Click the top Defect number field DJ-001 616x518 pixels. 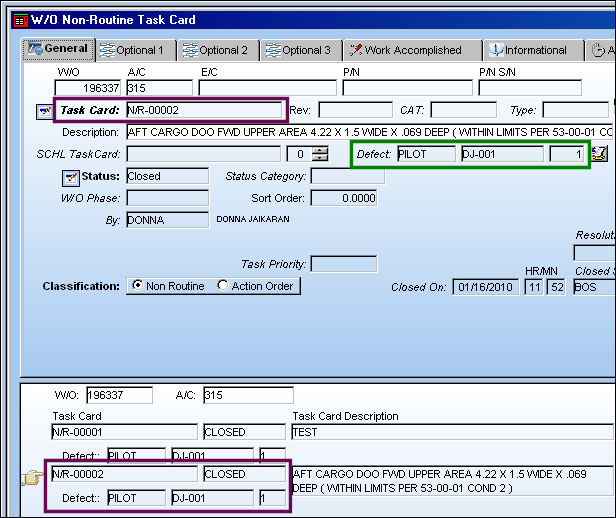[x=502, y=154]
